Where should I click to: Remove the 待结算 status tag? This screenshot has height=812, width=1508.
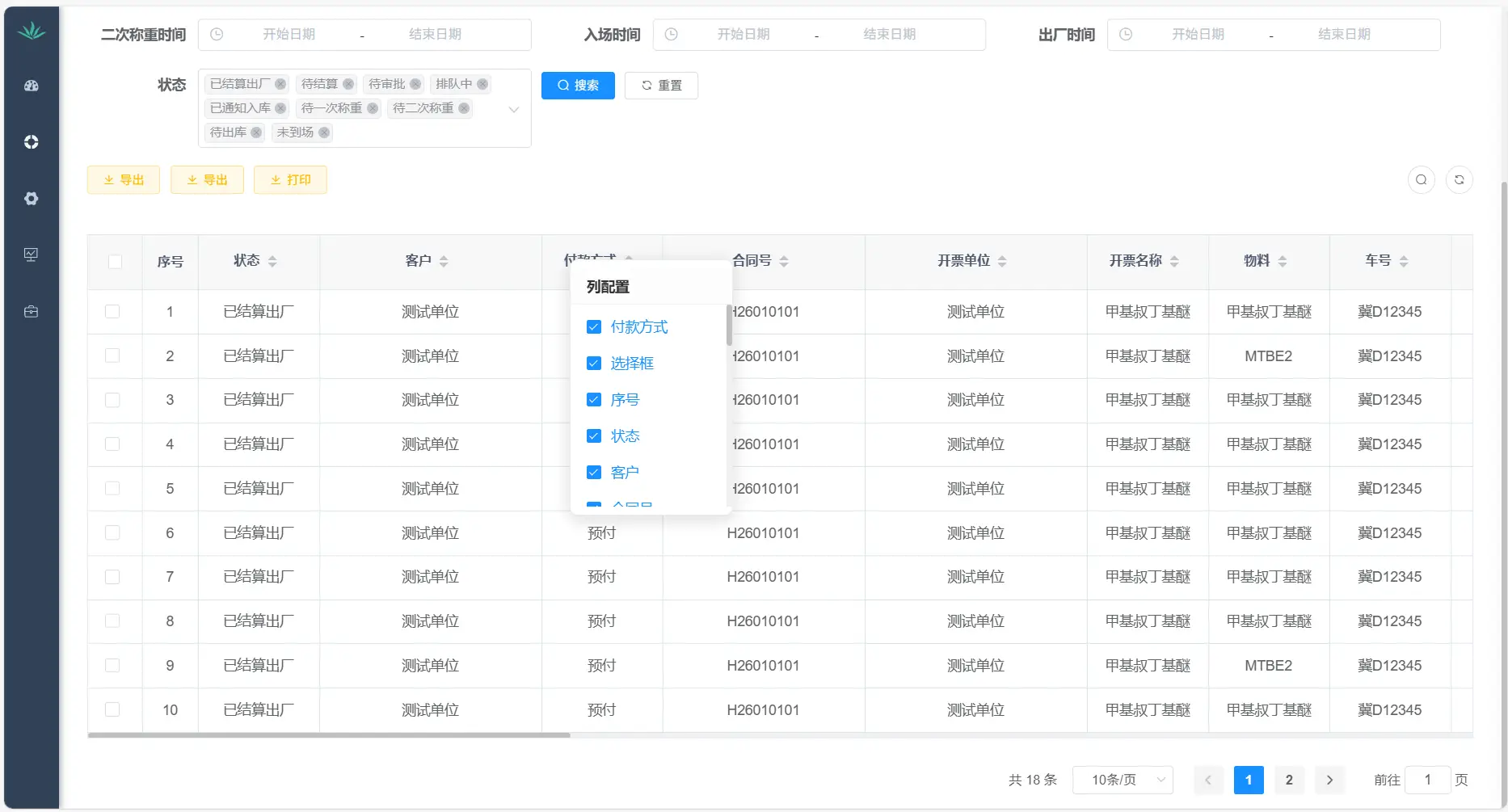(348, 84)
